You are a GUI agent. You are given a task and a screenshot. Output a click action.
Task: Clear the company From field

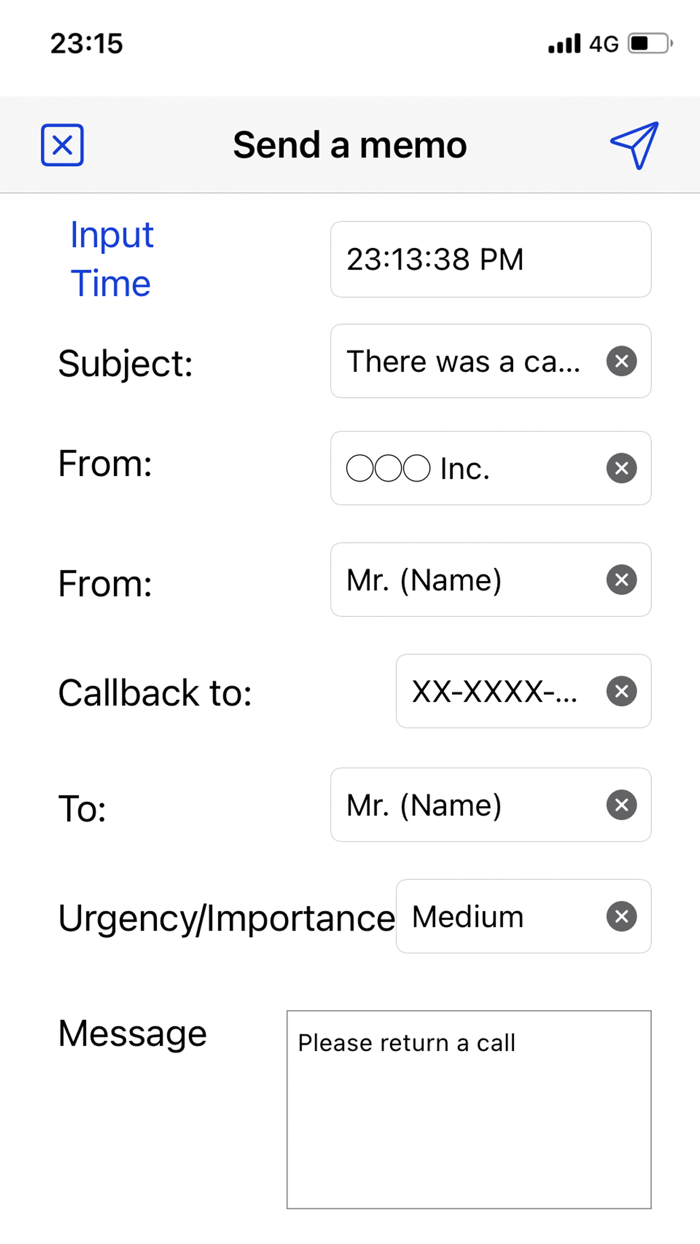pos(621,468)
